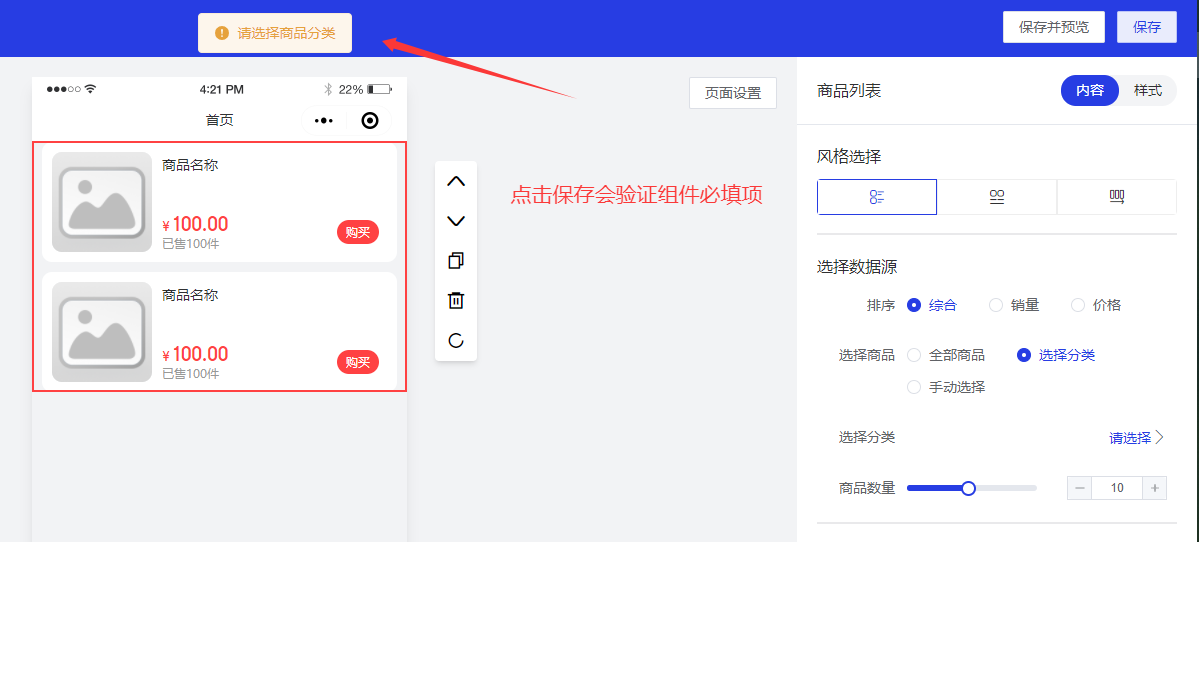The image size is (1199, 677).
Task: Delete component with the trash icon
Action: (x=456, y=301)
